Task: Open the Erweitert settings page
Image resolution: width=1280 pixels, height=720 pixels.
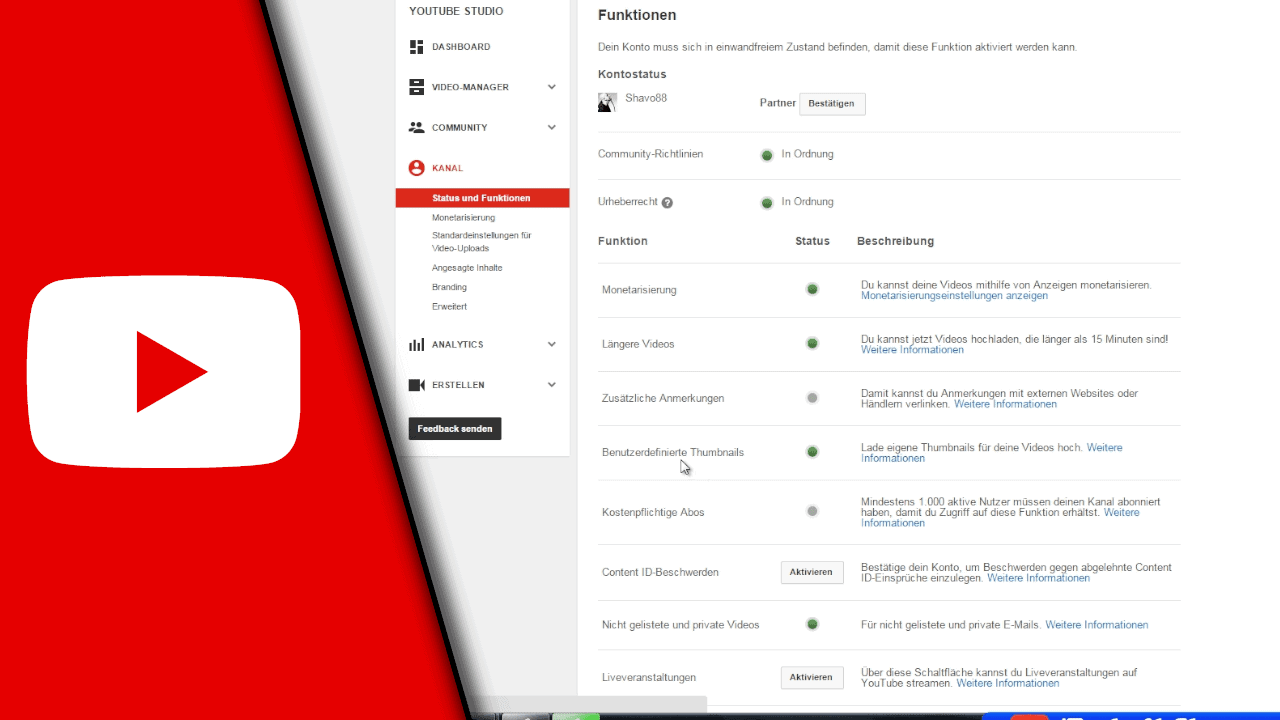Action: coord(449,307)
